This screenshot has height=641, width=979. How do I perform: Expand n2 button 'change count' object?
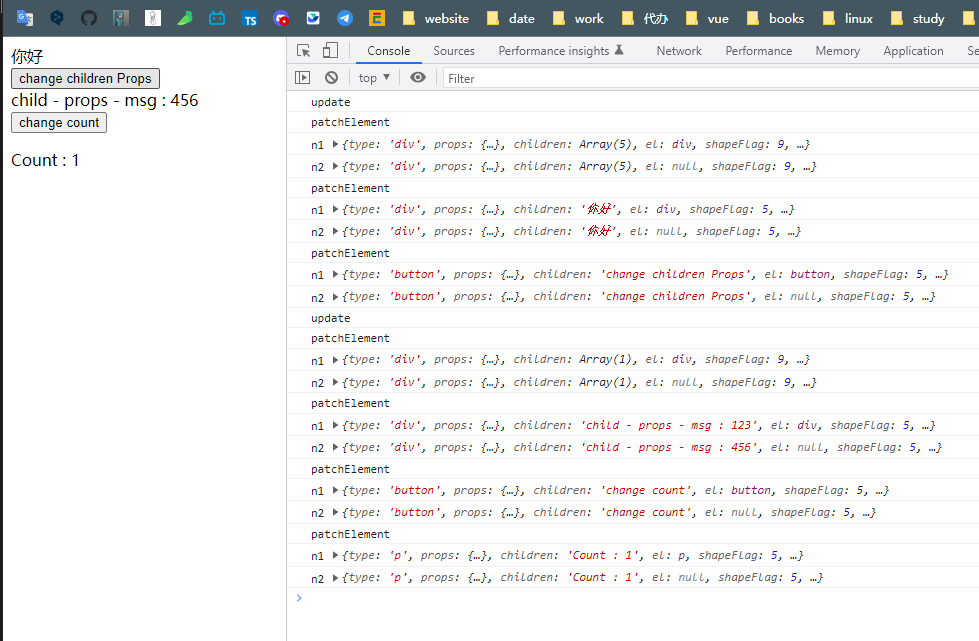click(x=335, y=512)
